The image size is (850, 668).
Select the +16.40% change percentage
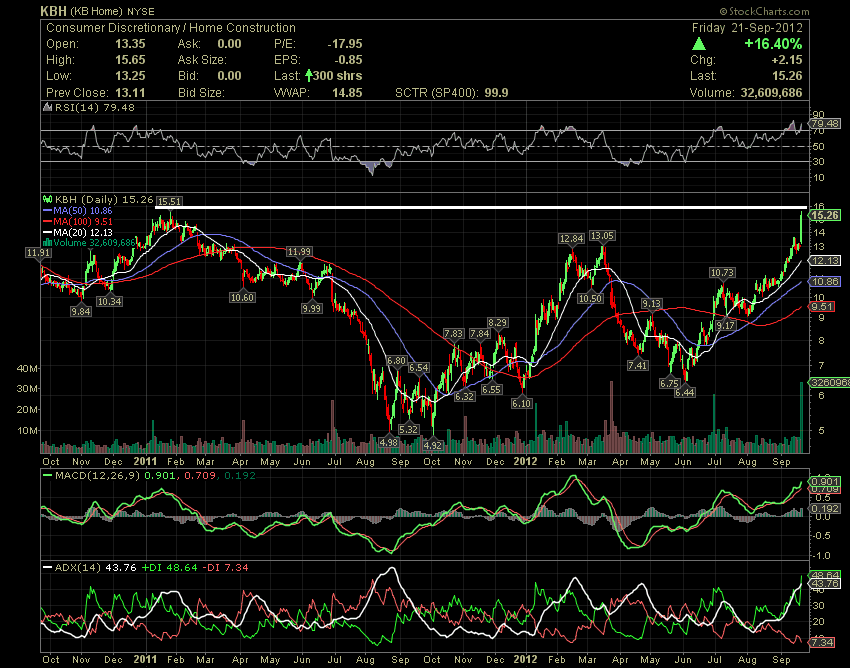773,43
